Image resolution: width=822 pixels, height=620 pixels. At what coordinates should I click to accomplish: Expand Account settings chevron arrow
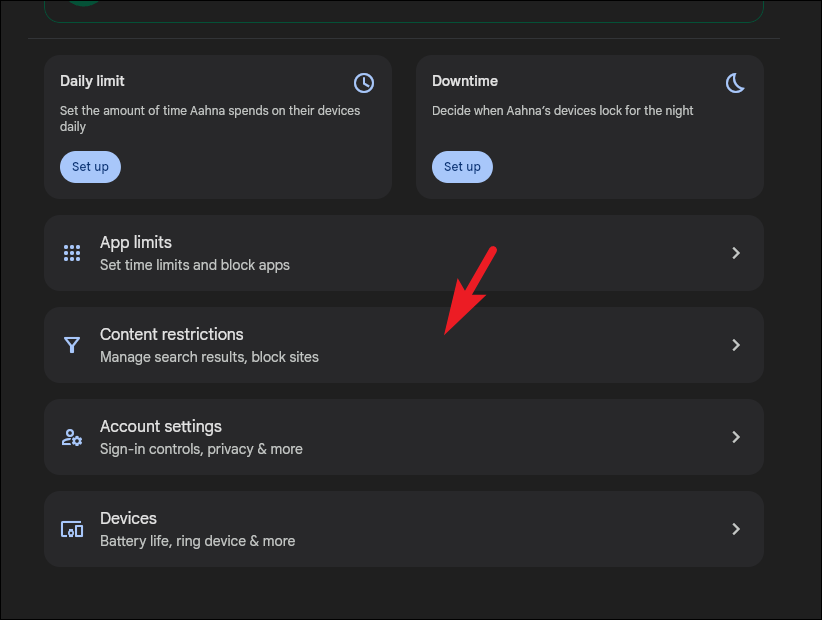click(736, 437)
